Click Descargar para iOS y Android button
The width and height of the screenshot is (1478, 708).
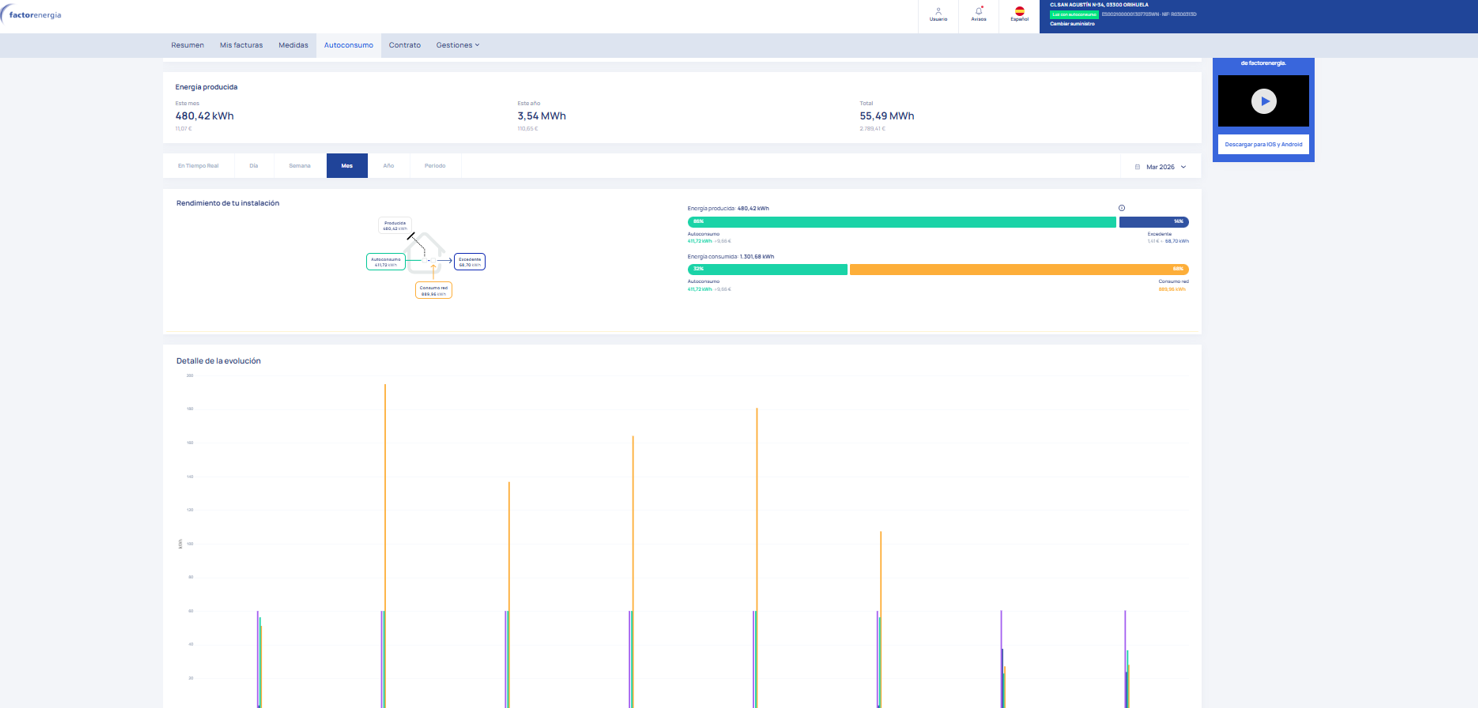(1263, 144)
